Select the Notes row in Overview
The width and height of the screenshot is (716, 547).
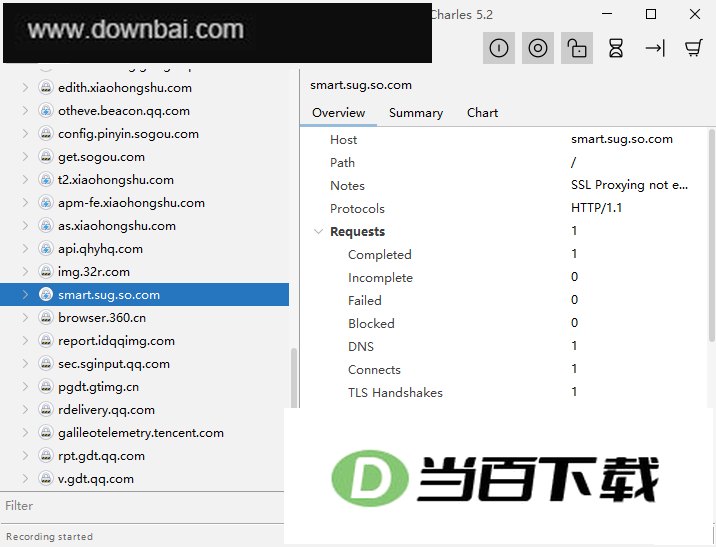click(505, 185)
